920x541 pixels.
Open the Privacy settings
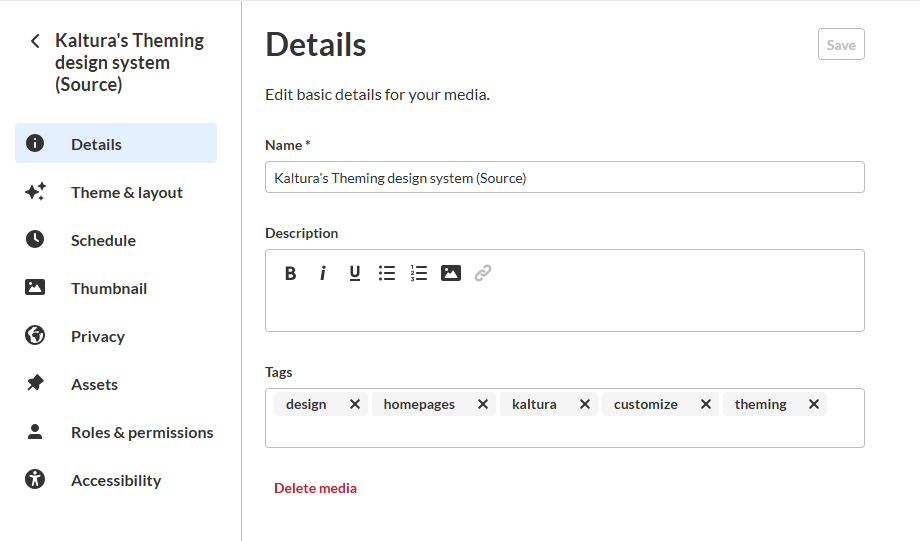coord(116,336)
